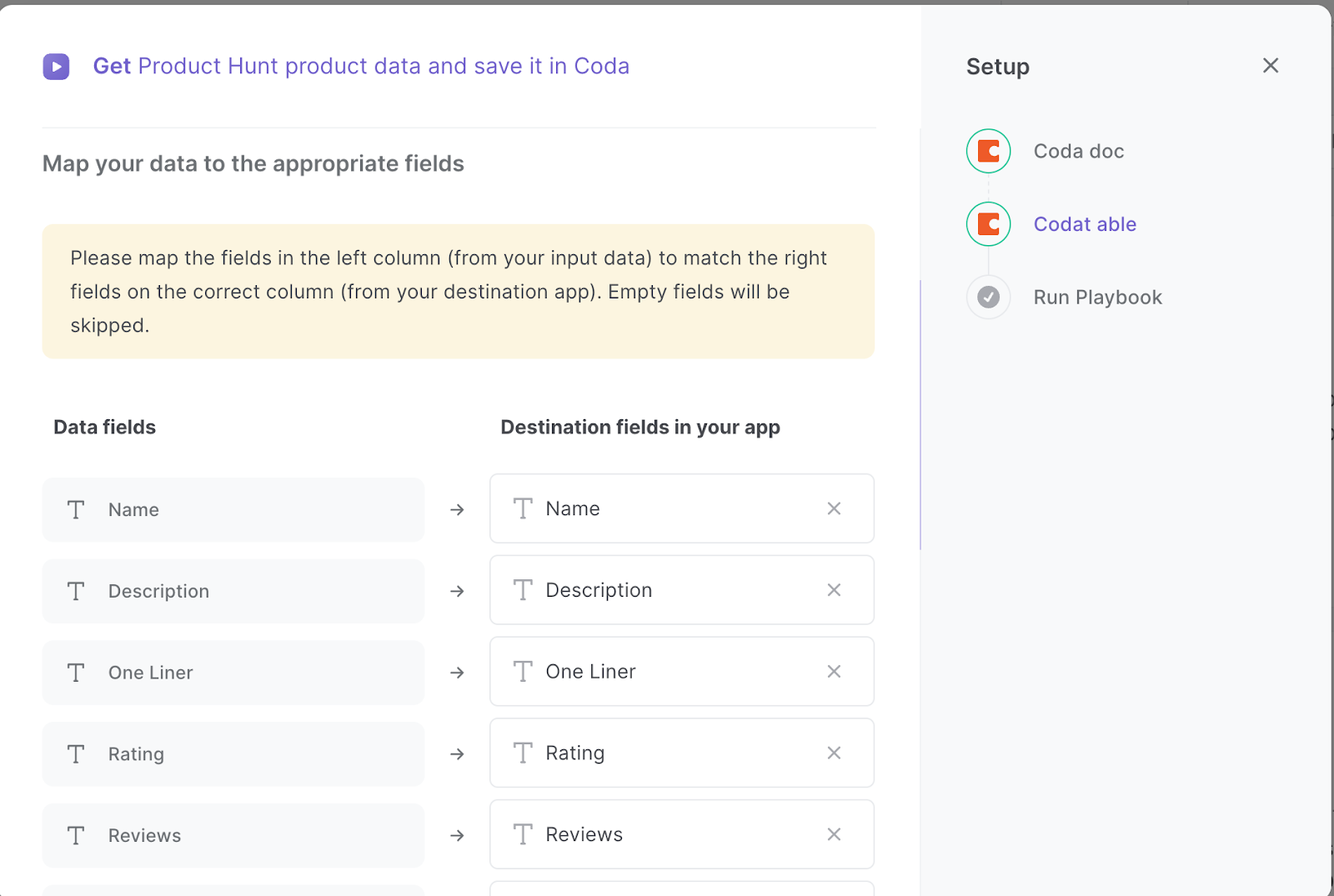1334x896 pixels.
Task: Click the "Map your data to the appropriate fields" heading
Action: [x=253, y=163]
